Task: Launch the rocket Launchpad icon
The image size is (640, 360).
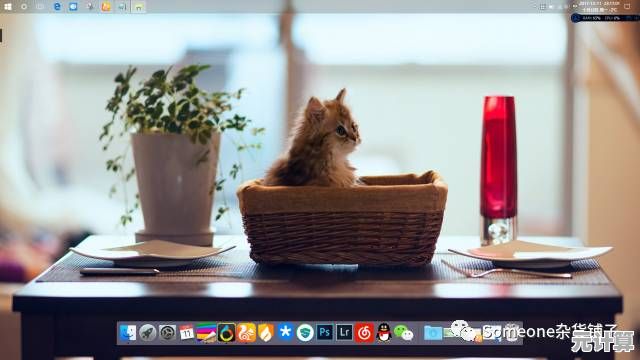Action: pyautogui.click(x=147, y=333)
